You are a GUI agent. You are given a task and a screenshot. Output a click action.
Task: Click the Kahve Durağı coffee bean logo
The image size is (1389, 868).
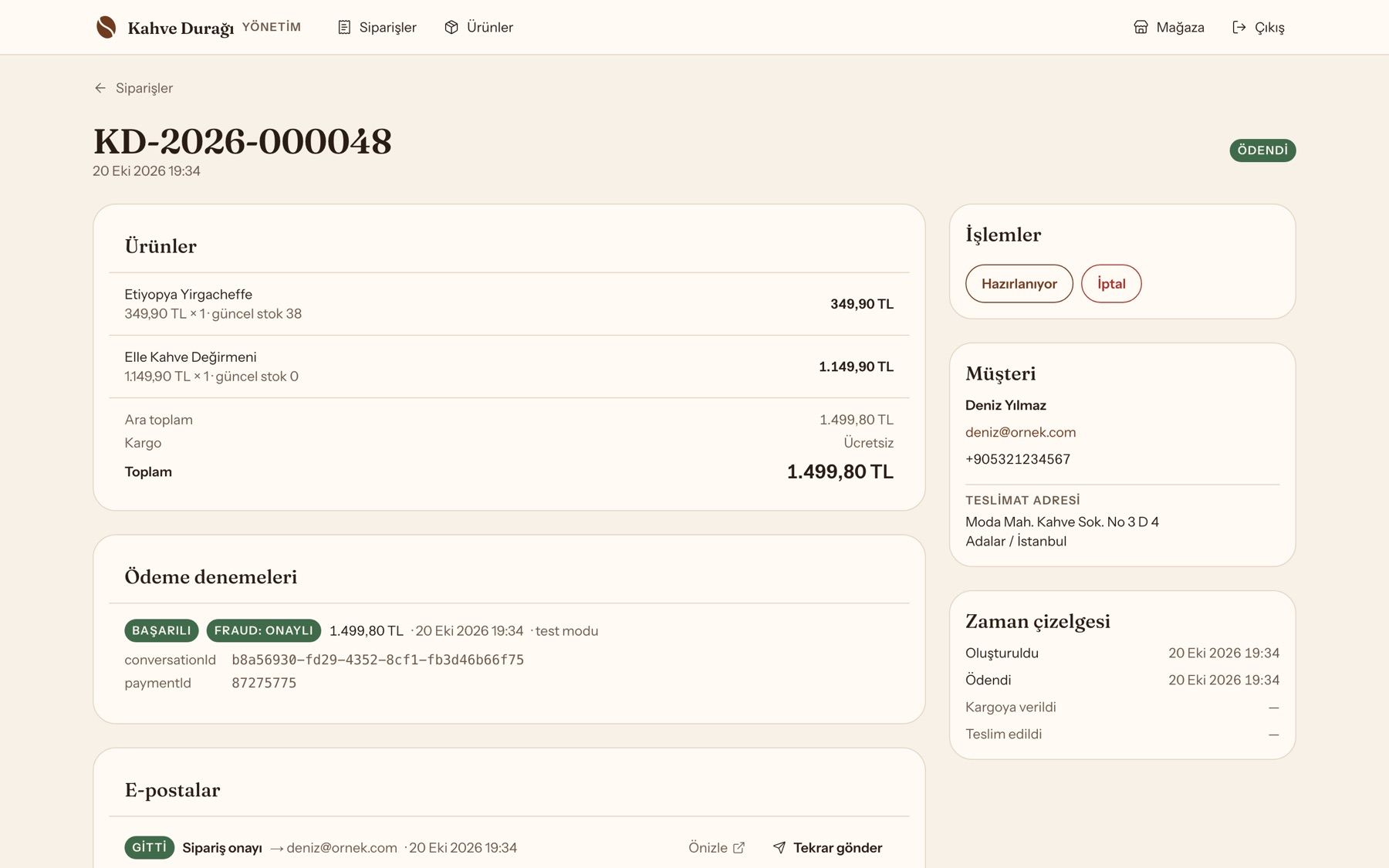pos(106,27)
